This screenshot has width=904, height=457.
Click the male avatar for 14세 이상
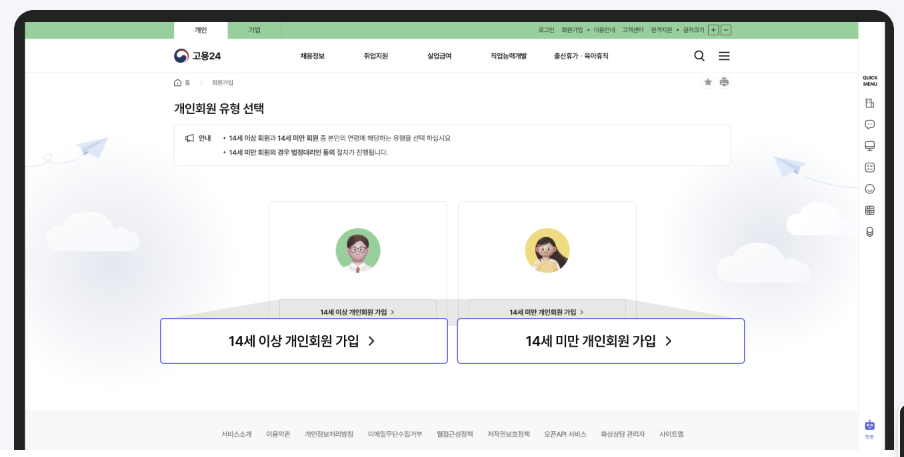(358, 251)
